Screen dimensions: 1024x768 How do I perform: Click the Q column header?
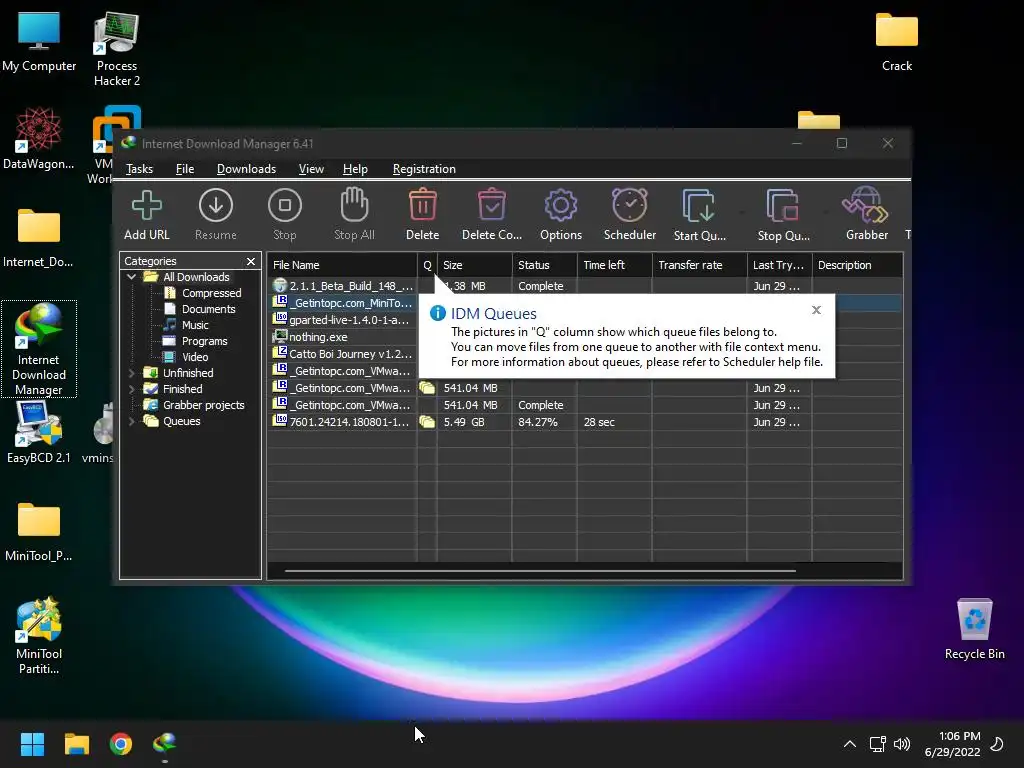[x=427, y=265]
